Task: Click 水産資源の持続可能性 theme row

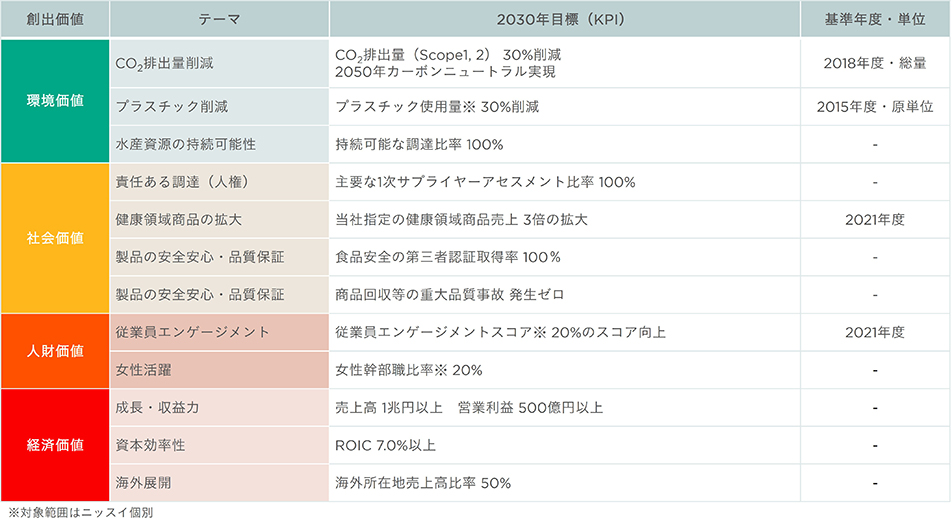Action: [x=219, y=144]
